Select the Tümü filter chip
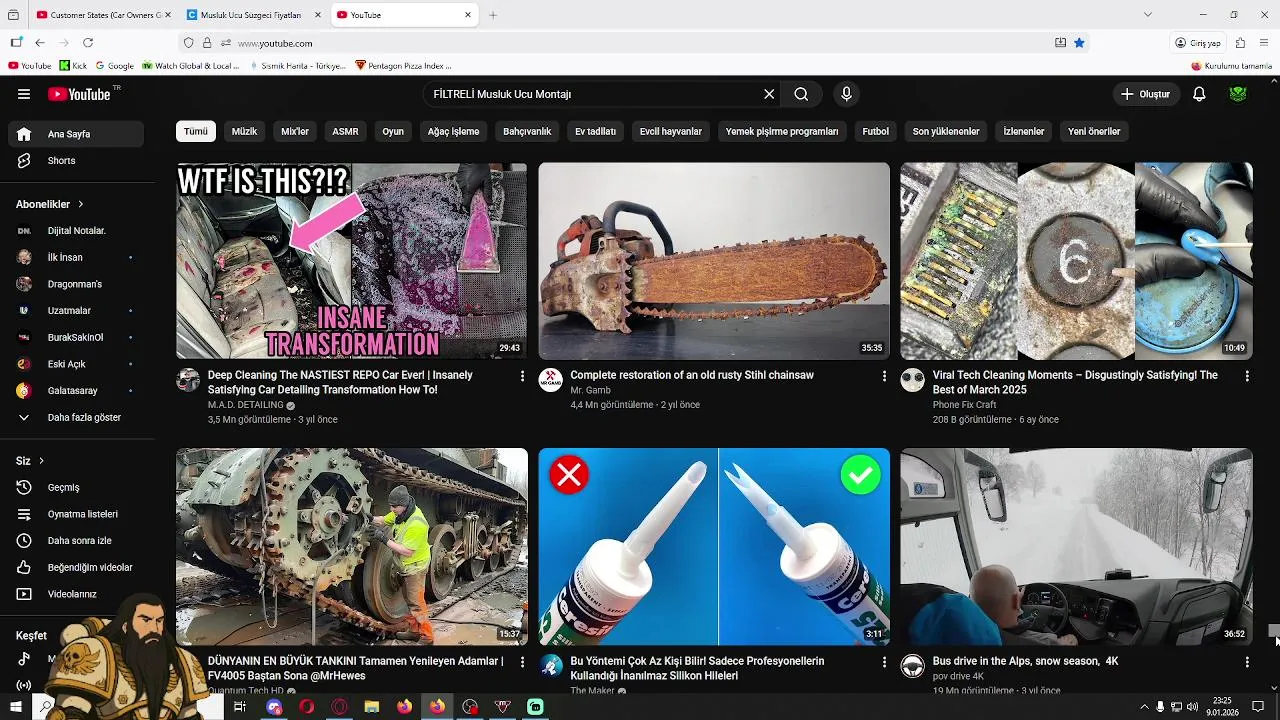 pyautogui.click(x=196, y=132)
